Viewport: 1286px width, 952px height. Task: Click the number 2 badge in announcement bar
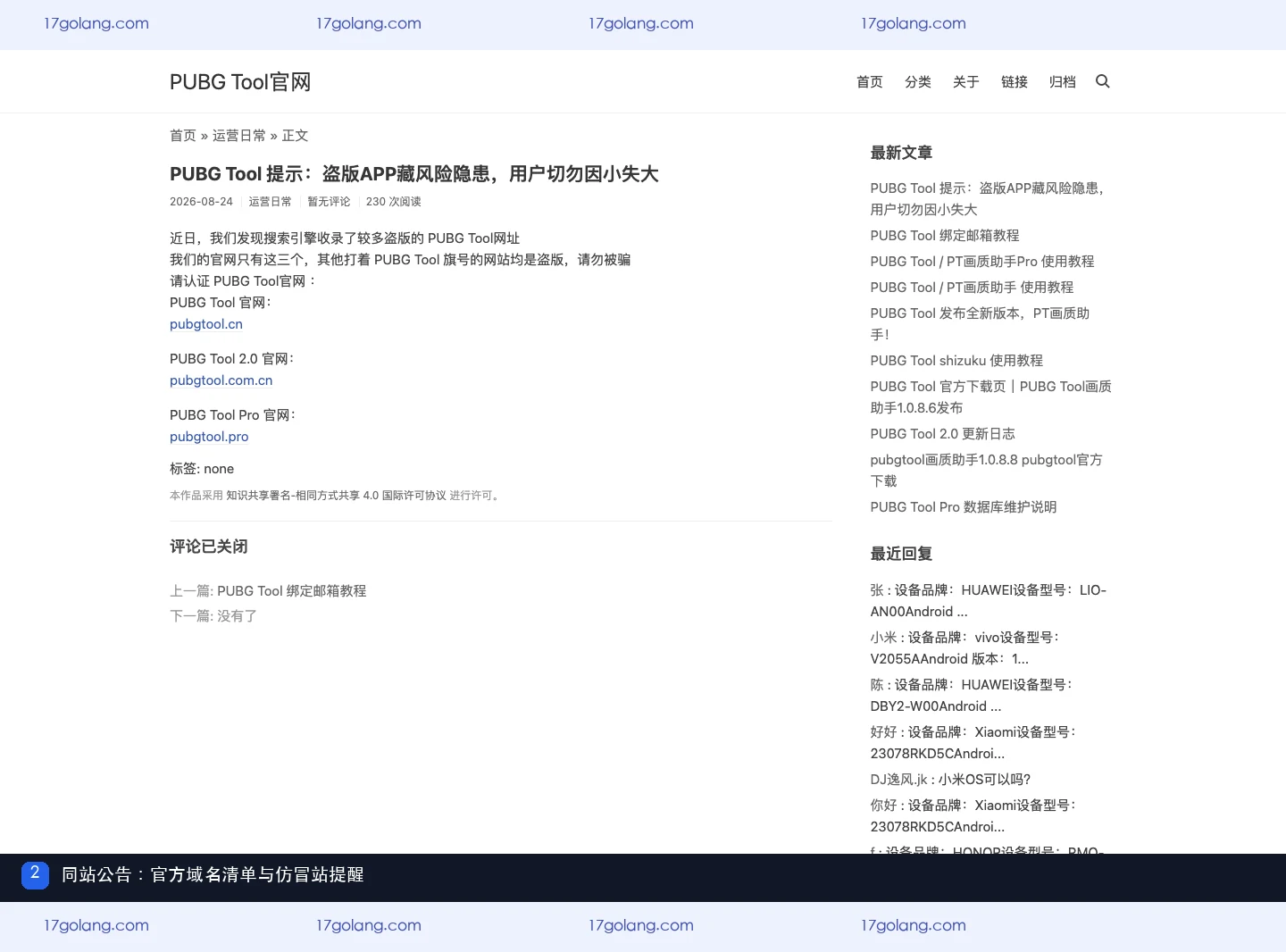[x=35, y=874]
